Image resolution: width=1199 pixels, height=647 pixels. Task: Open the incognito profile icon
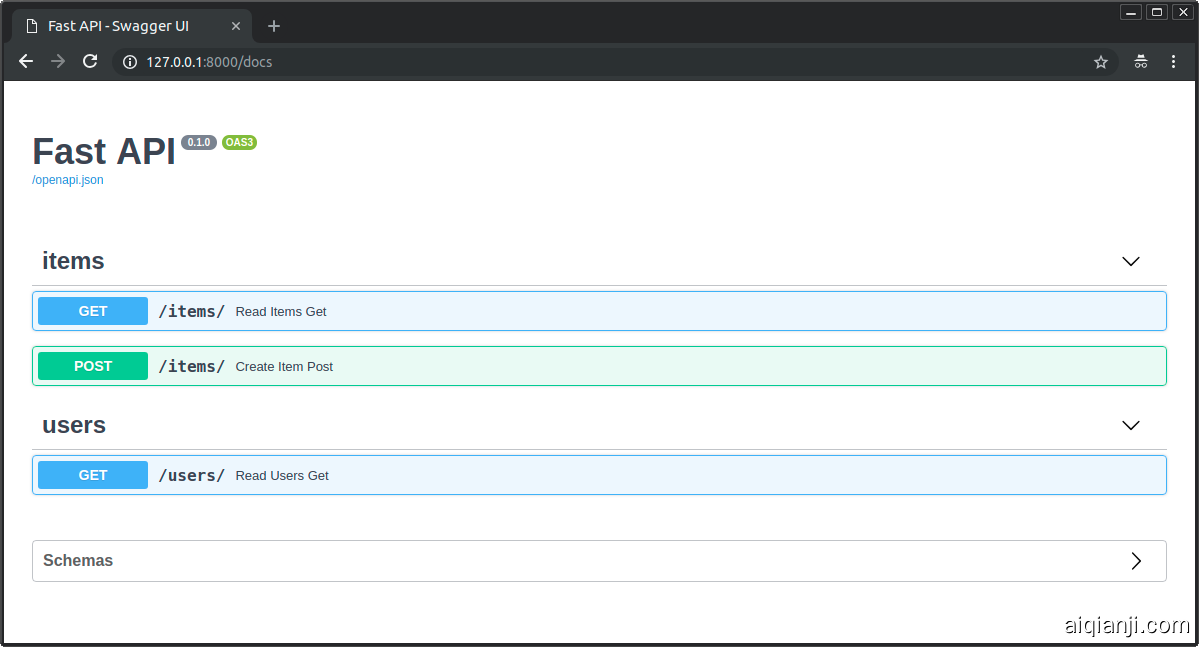[1141, 62]
